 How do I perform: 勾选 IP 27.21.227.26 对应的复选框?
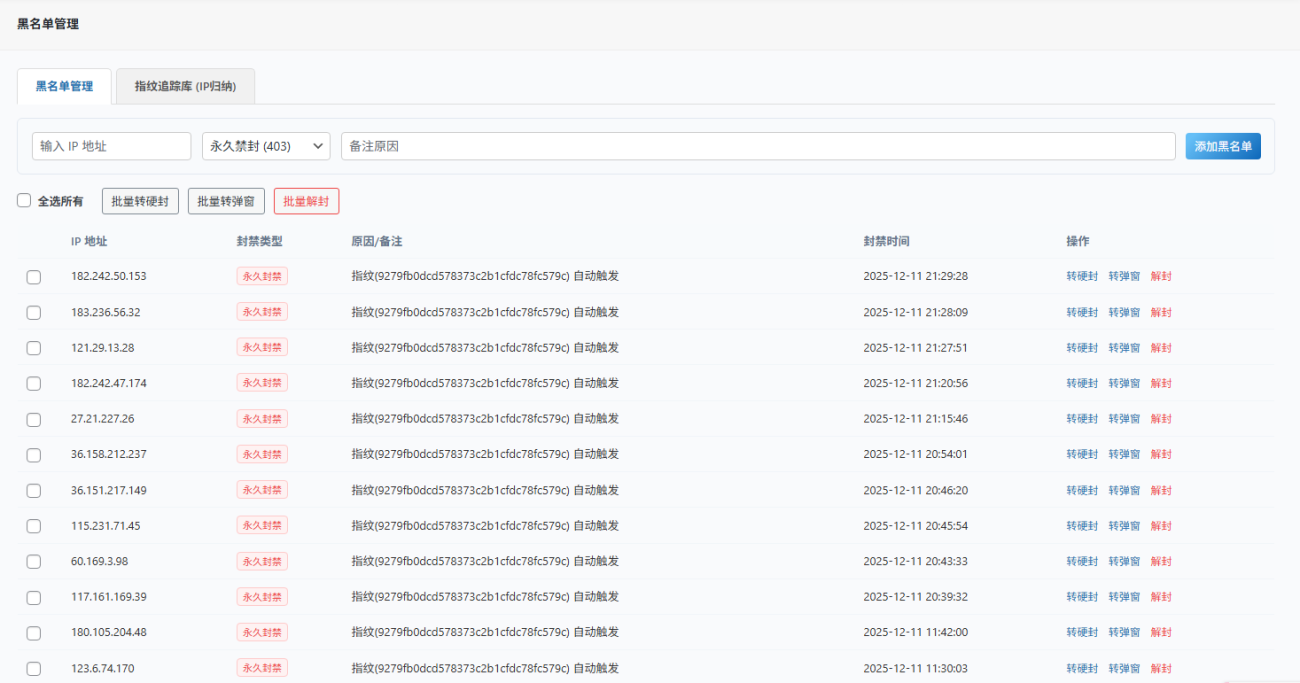(33, 419)
